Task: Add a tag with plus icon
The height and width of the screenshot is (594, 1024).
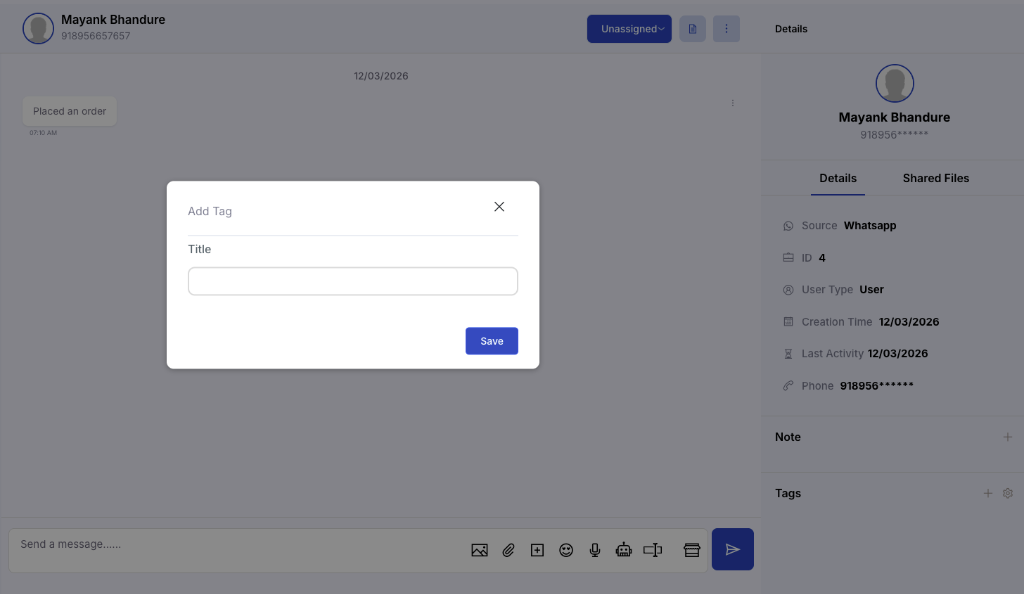Action: tap(988, 493)
